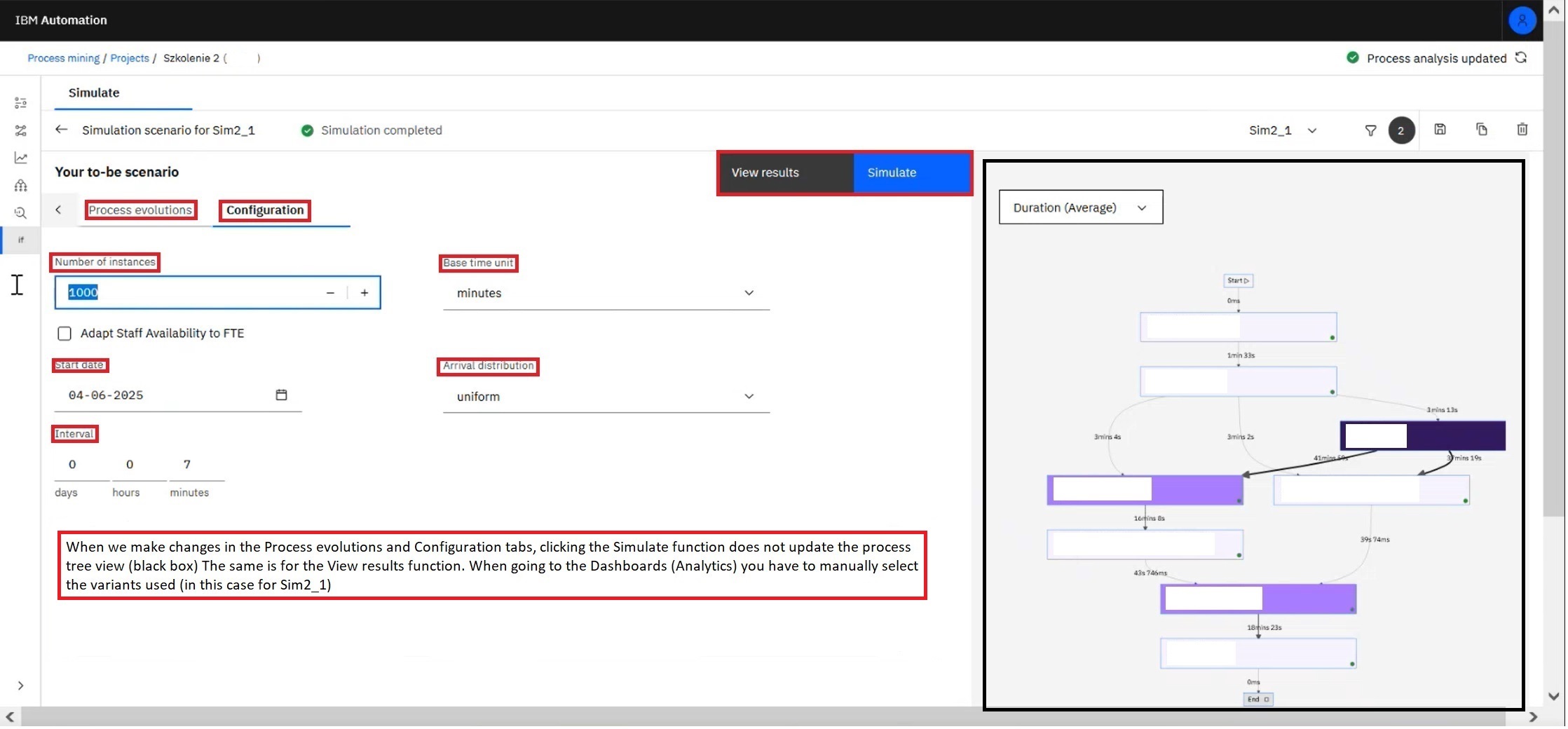Click the save scenario icon
The height and width of the screenshot is (729, 1568).
[1440, 130]
